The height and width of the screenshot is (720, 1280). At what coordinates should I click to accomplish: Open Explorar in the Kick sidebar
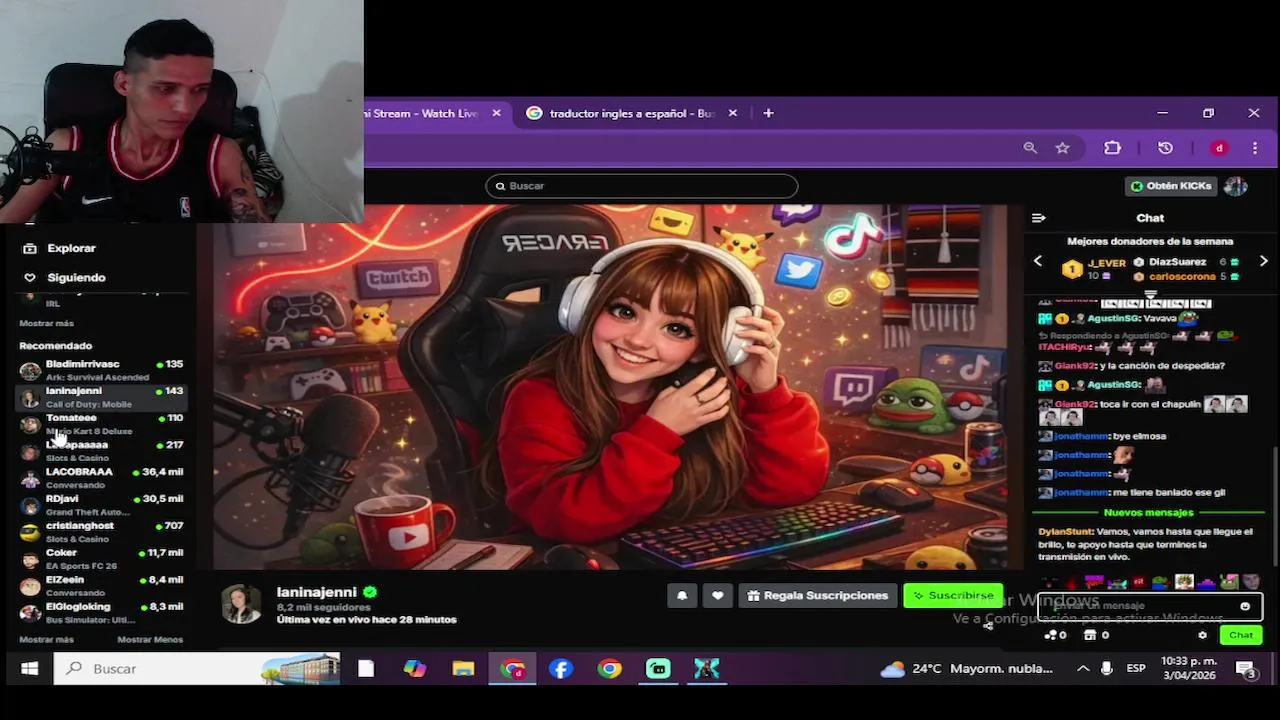pos(60,248)
